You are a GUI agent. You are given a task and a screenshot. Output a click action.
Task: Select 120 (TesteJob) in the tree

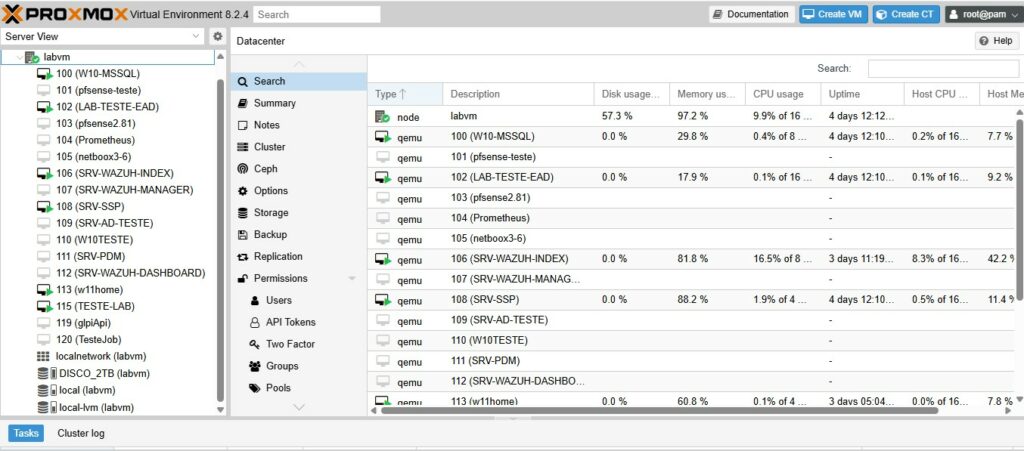[88, 339]
